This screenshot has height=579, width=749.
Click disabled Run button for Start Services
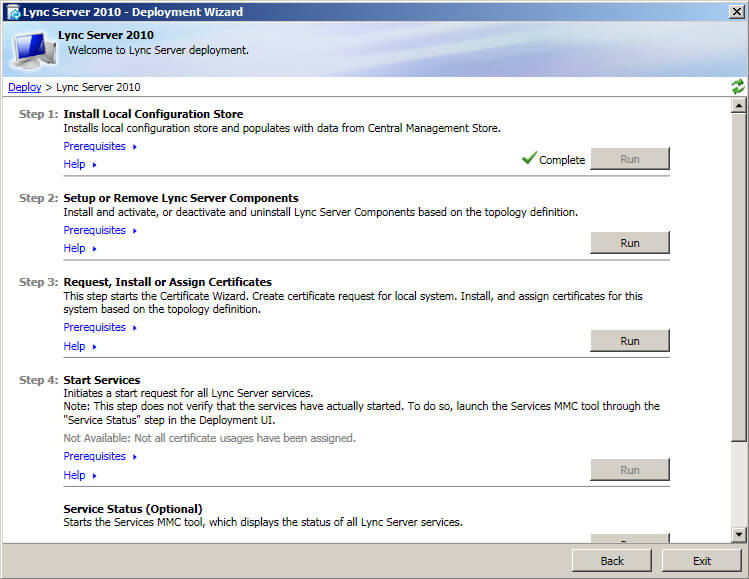630,470
